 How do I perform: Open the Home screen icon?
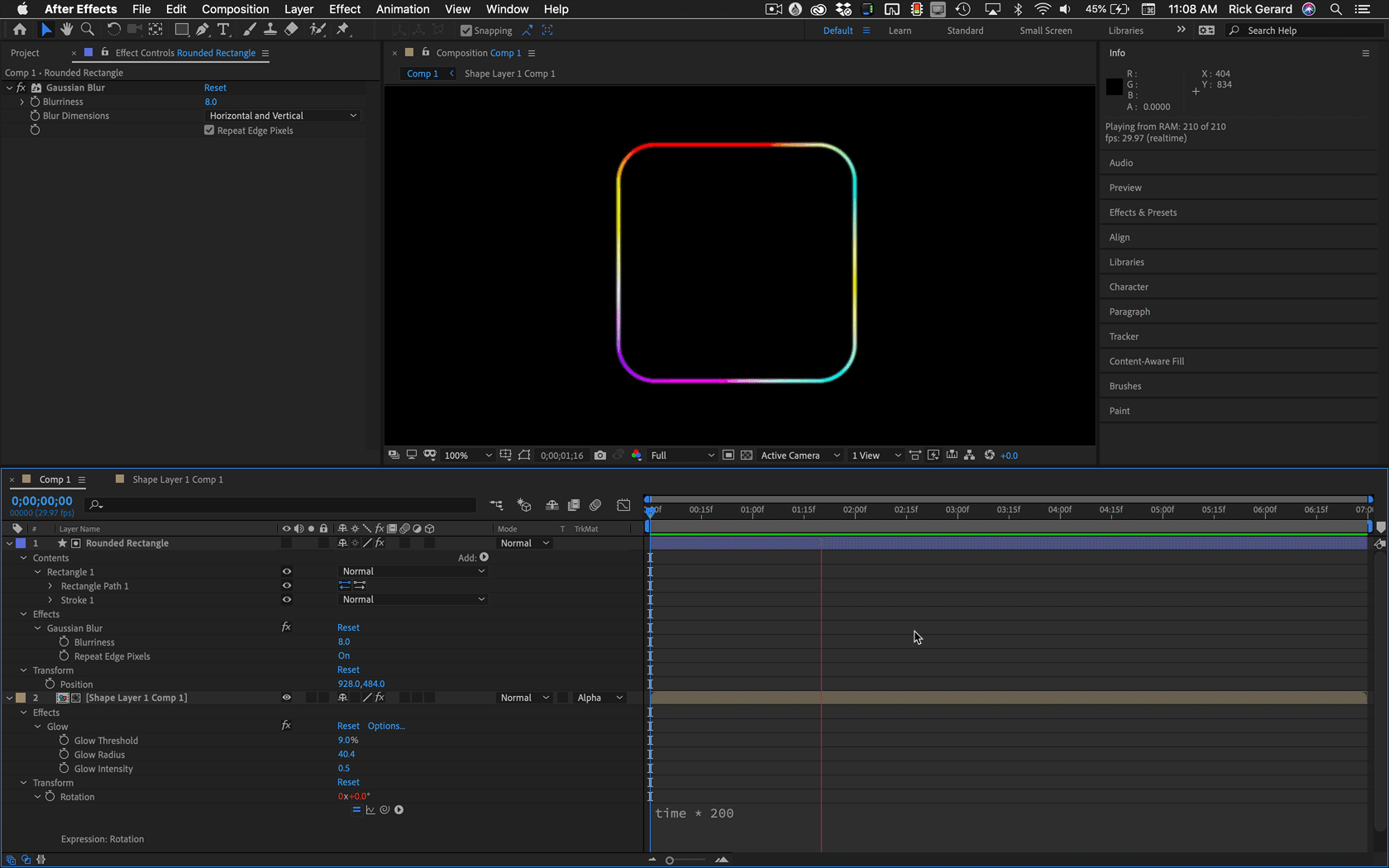tap(20, 30)
